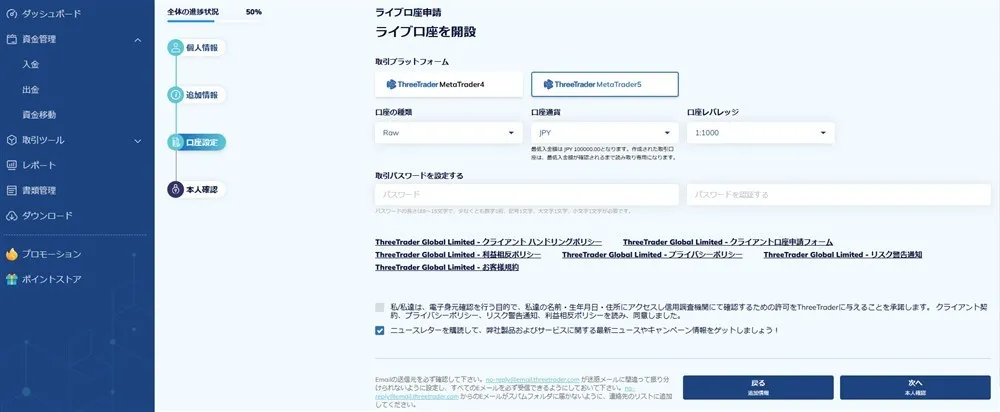Viewport: 1000px width, 412px height.
Task: Click the パスワード input field
Action: 527,195
